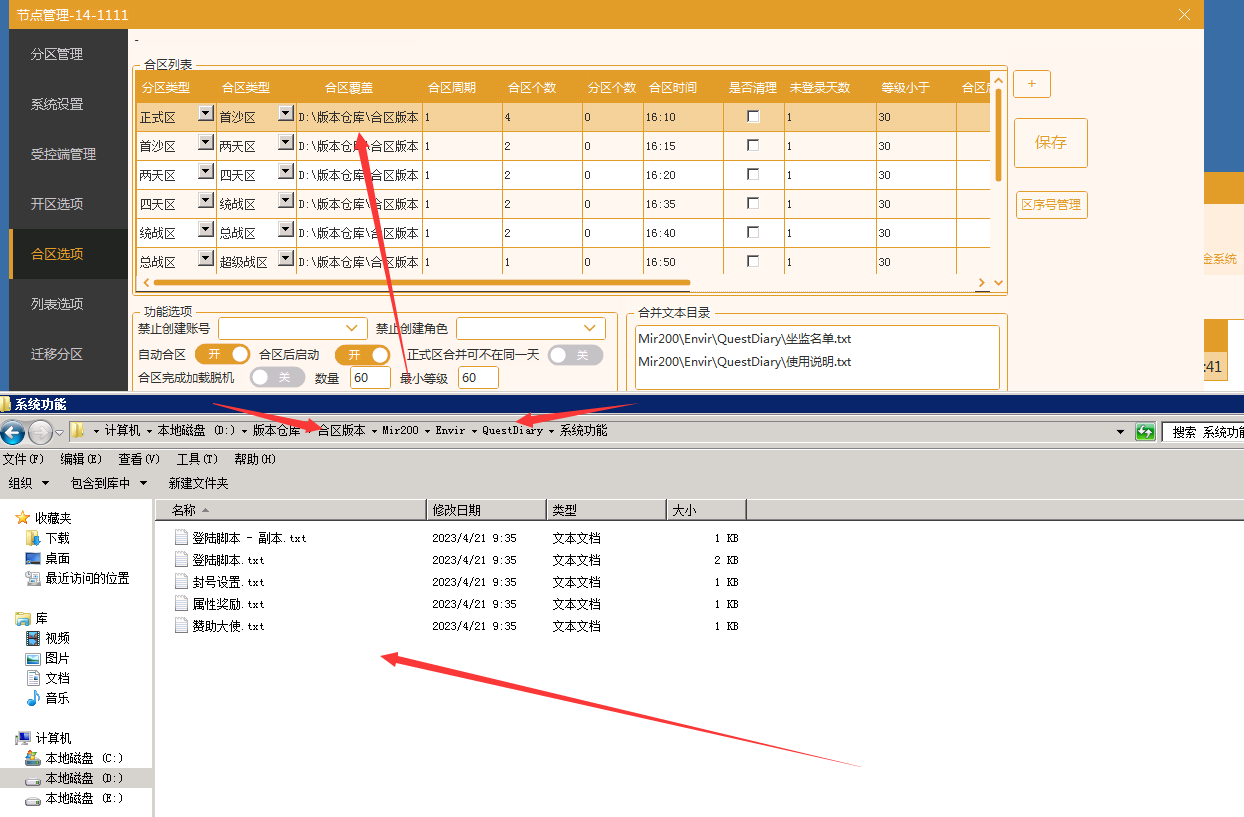This screenshot has width=1244, height=817.
Task: Turn off the 自动合区 toggle
Action: coord(222,355)
